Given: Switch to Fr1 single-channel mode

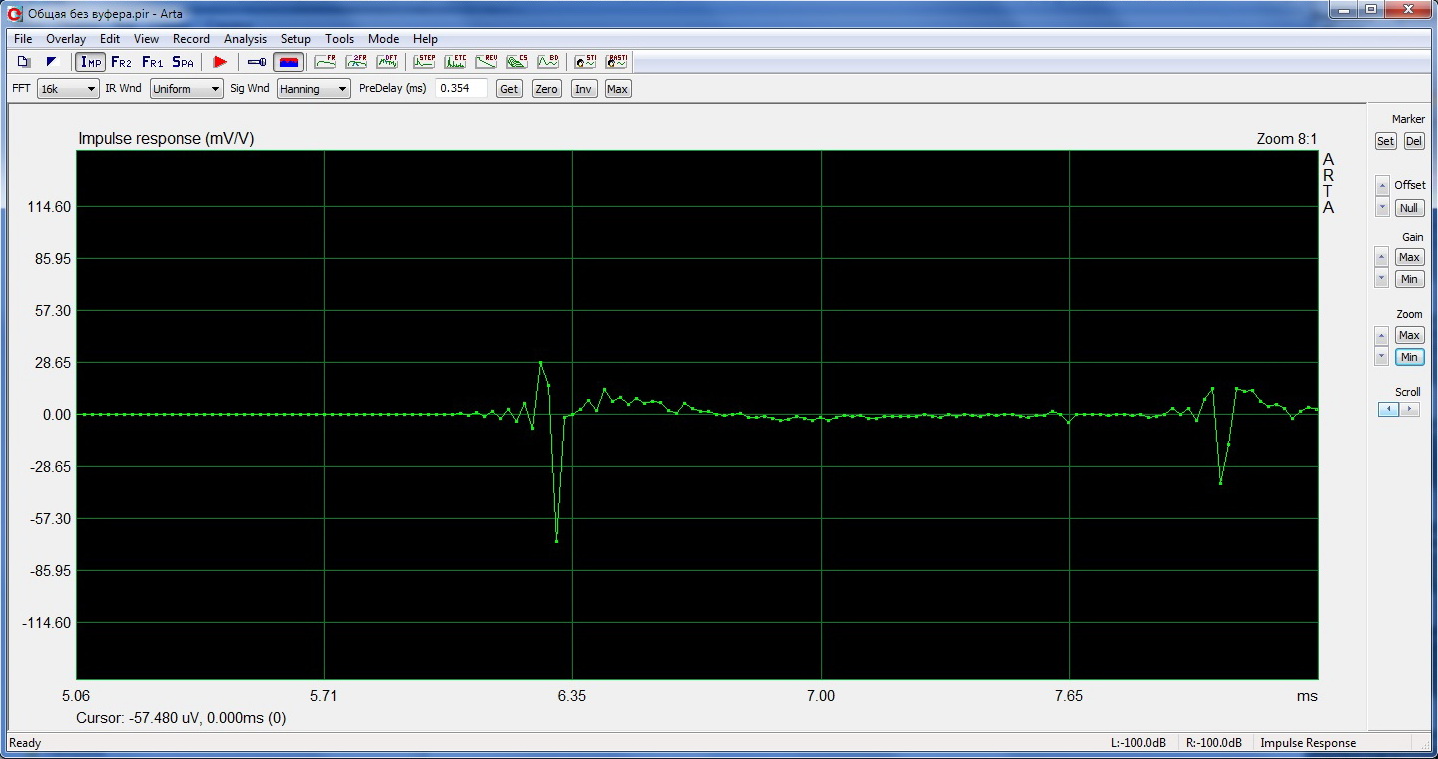Looking at the screenshot, I should tap(152, 62).
